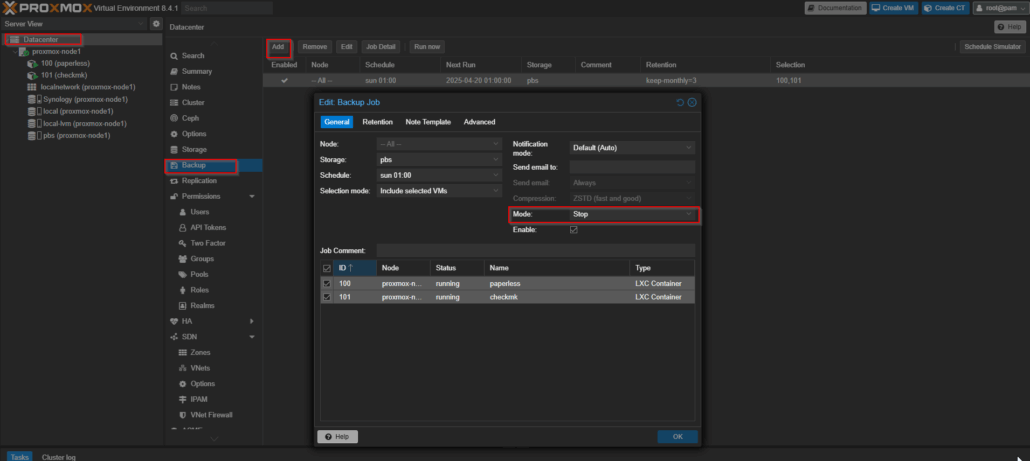Viewport: 1030px width, 461px height.
Task: Uncheck the checkbox for ID 101 checkmk
Action: click(x=326, y=297)
